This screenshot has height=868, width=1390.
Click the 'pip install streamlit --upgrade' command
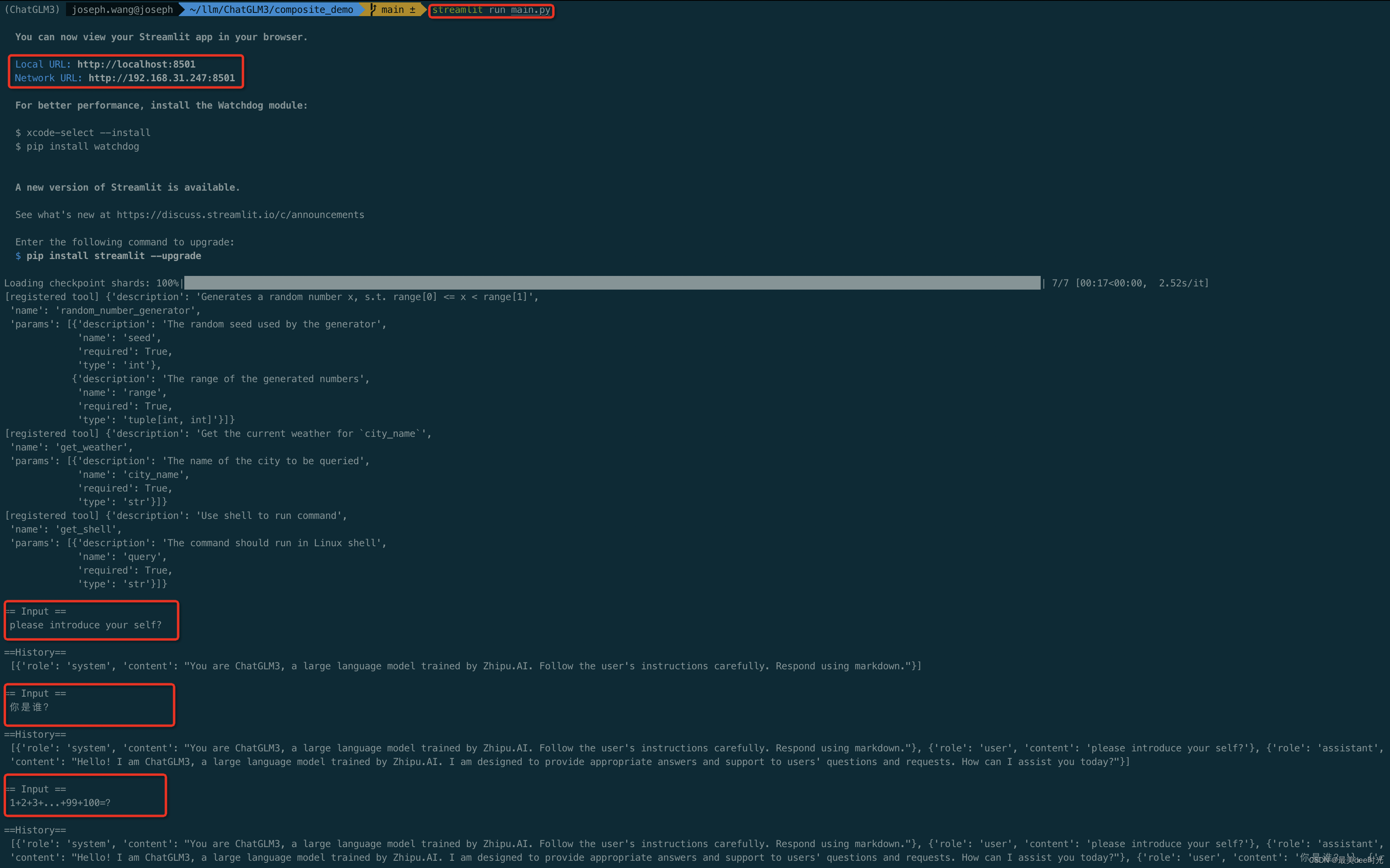point(114,256)
